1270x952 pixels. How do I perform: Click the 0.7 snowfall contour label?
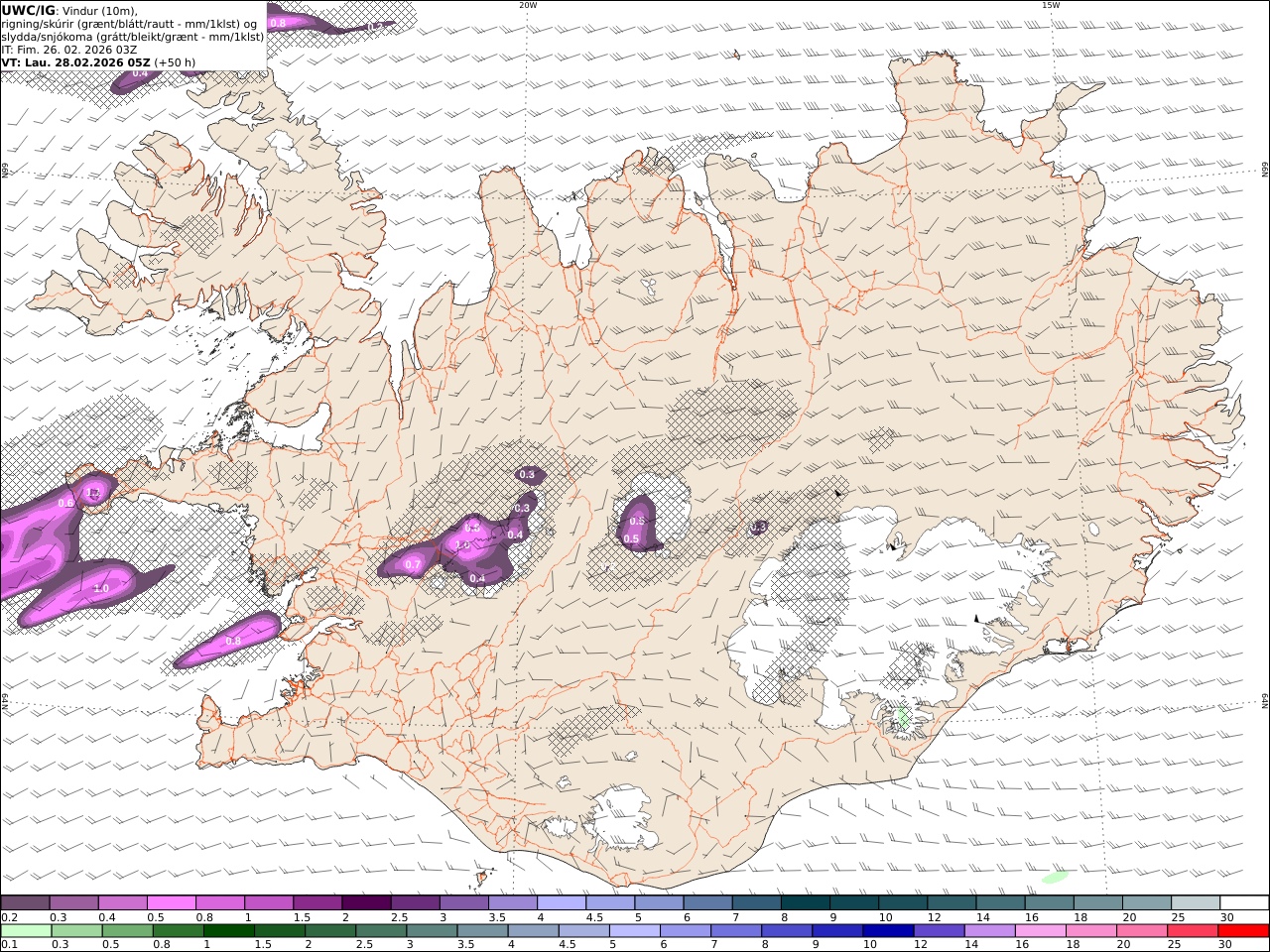[x=414, y=564]
